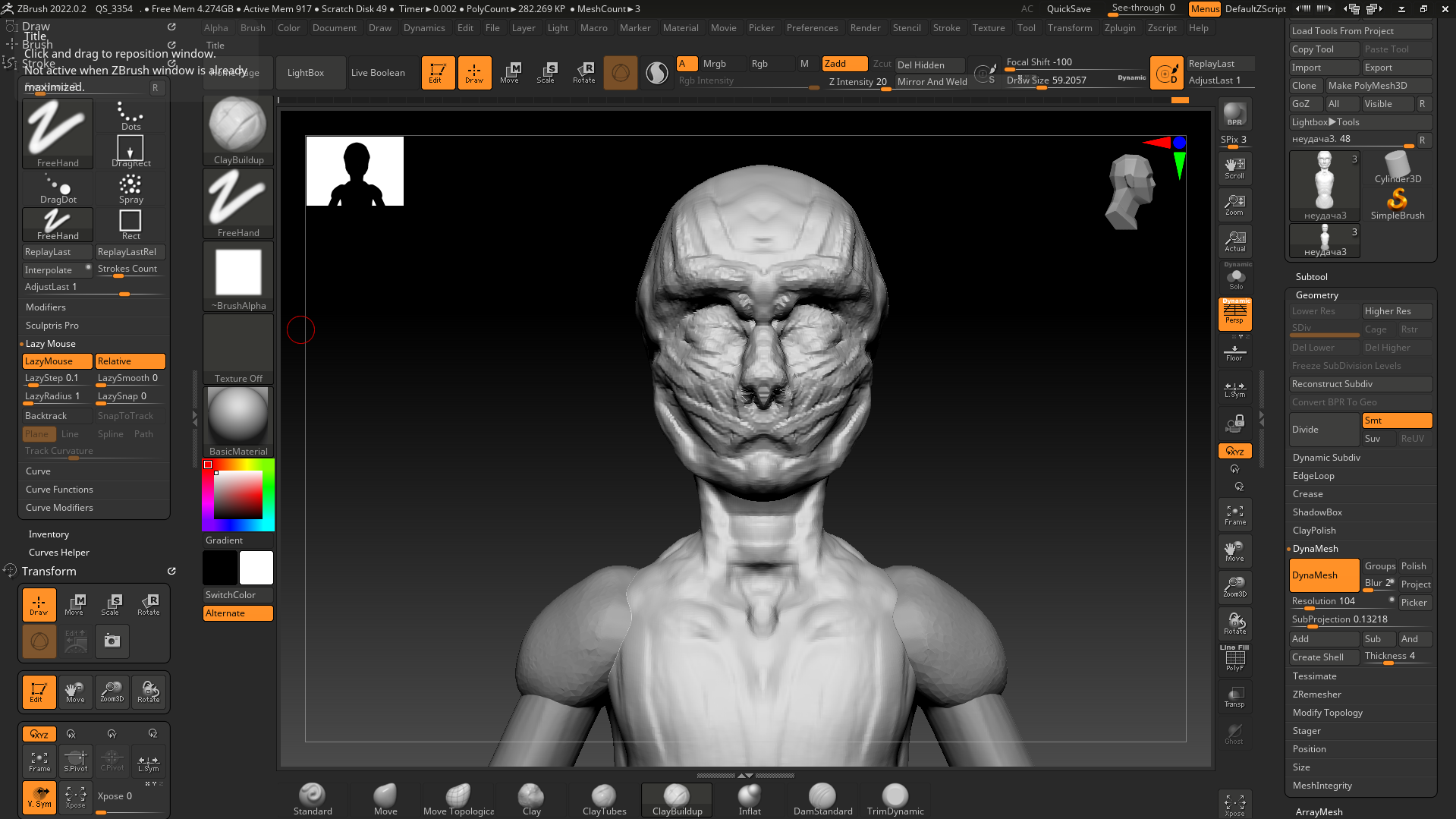The image size is (1456, 819).
Task: Click the PolyF line fill icon
Action: [x=1234, y=659]
